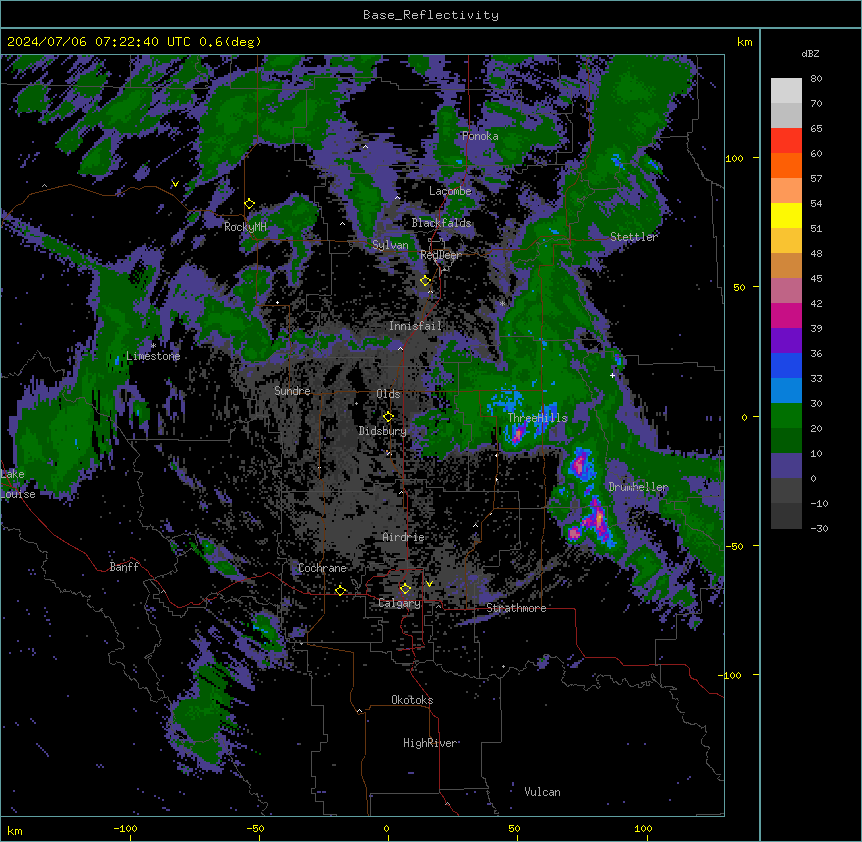Viewport: 862px width, 842px height.
Task: Click the HighRiver label
Action: point(430,743)
